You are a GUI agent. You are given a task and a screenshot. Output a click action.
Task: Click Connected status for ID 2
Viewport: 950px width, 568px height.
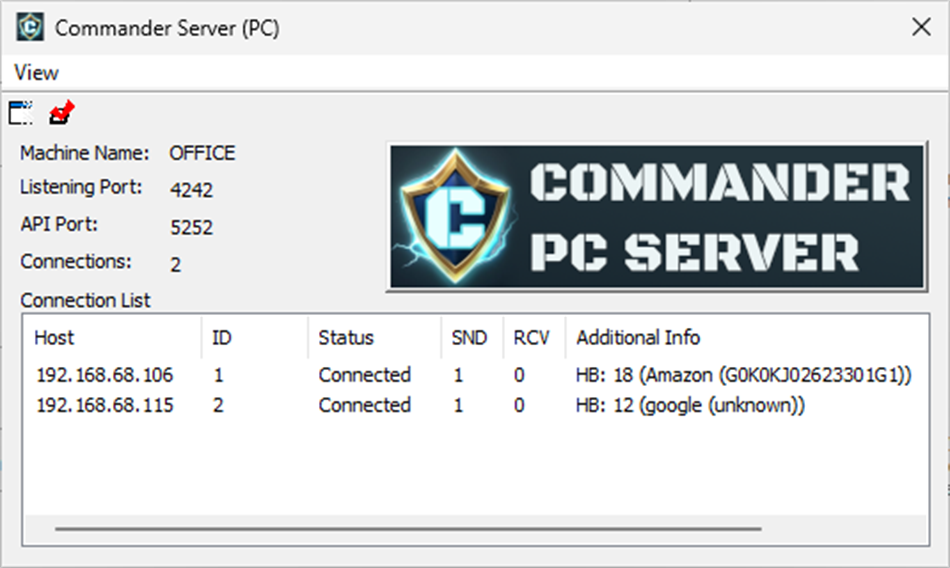[x=365, y=405]
